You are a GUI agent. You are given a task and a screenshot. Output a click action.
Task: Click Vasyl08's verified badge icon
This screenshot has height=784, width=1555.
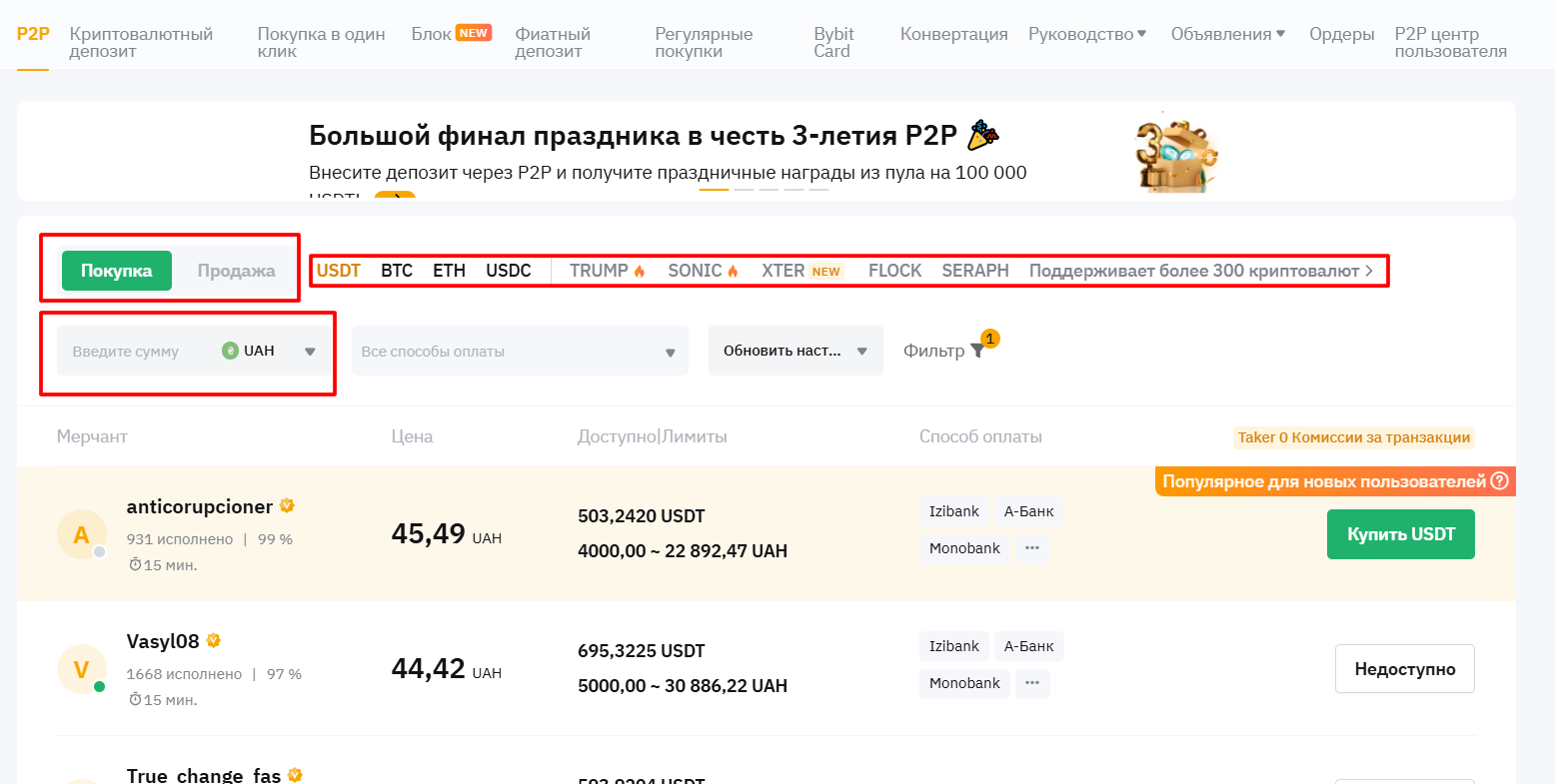213,641
